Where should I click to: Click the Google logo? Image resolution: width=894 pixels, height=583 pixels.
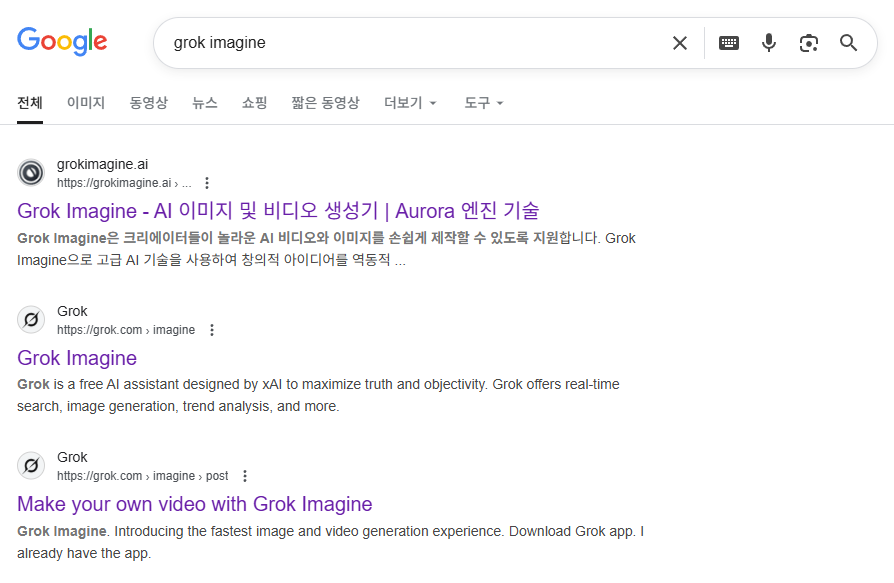click(62, 42)
